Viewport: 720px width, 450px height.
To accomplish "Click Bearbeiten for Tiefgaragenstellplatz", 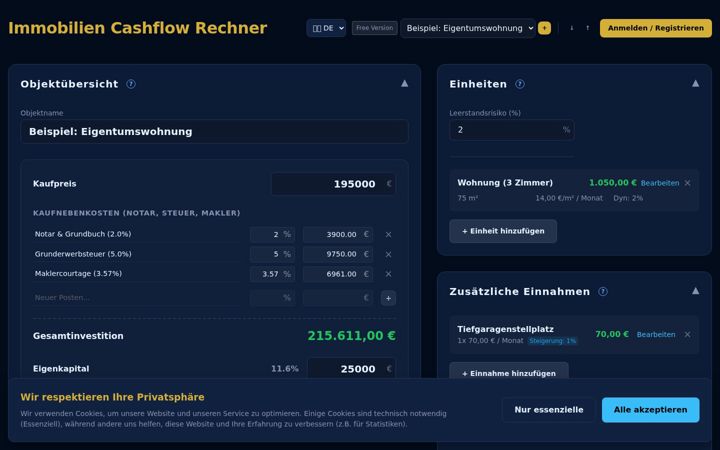I will [x=656, y=335].
